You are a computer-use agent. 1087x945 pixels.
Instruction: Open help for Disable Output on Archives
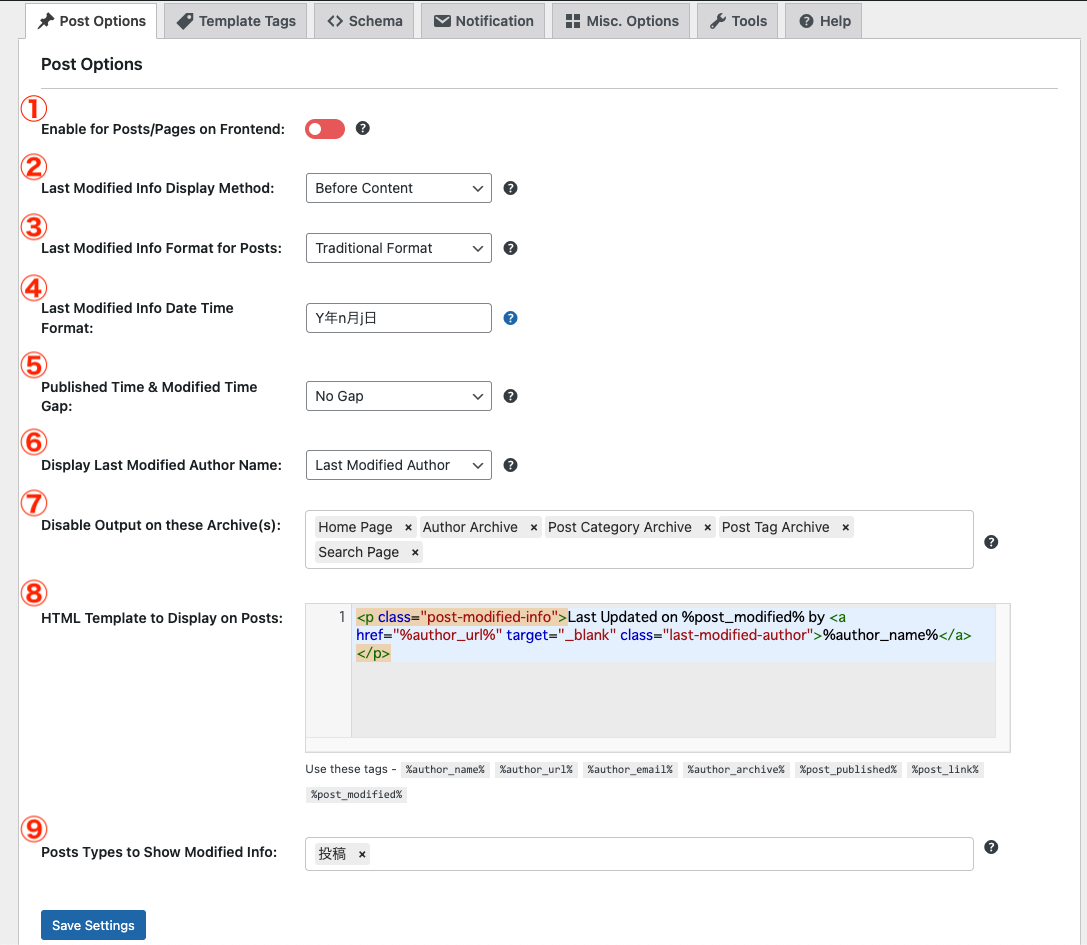pos(991,541)
